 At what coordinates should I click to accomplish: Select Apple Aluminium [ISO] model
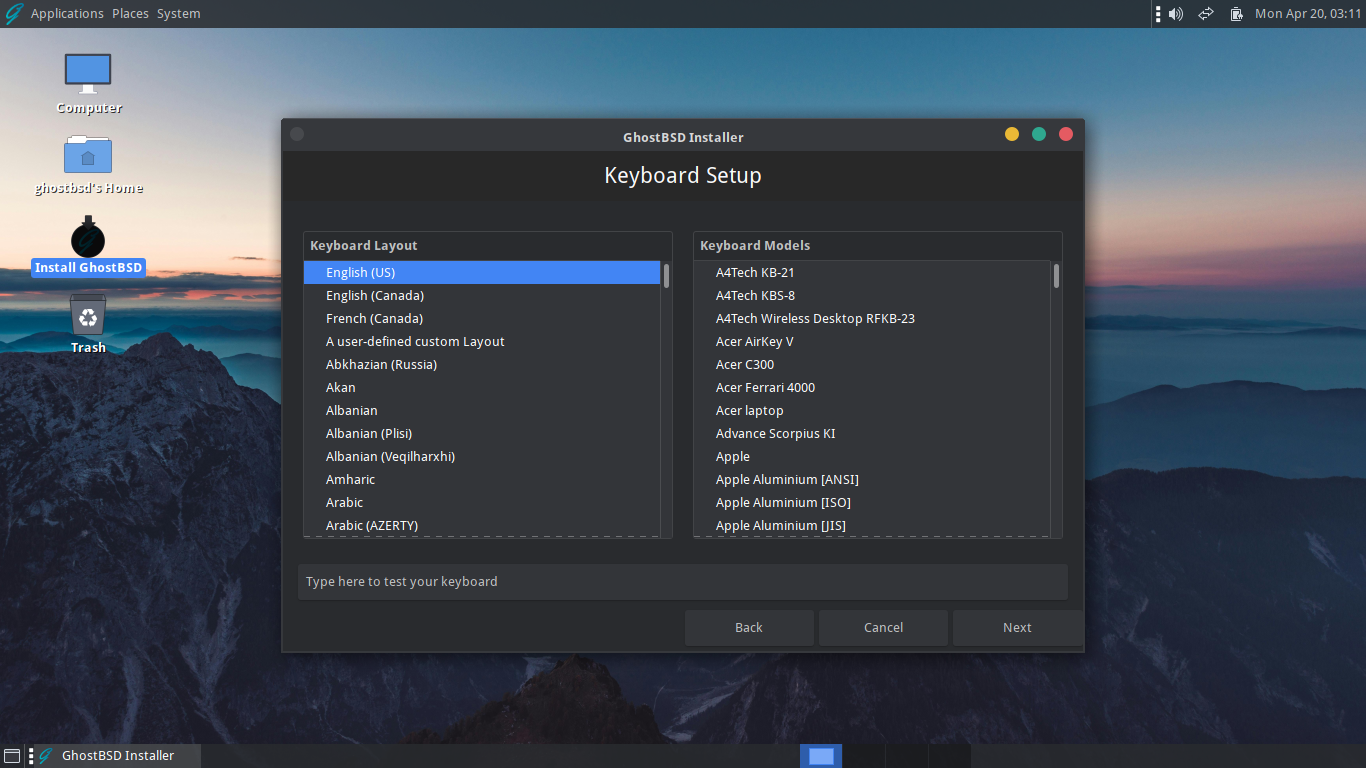coord(872,503)
